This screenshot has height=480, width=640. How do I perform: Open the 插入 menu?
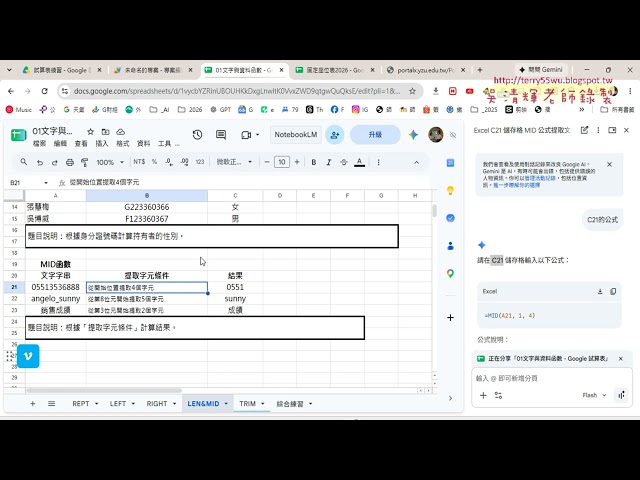click(x=102, y=144)
